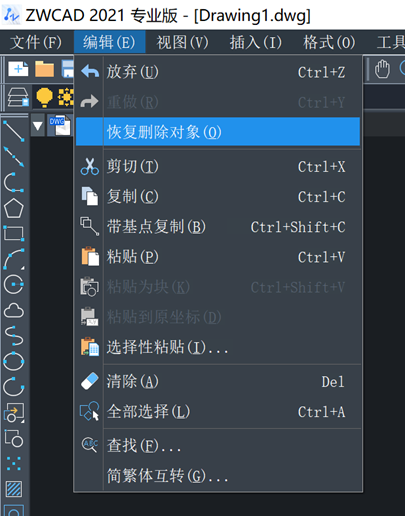The height and width of the screenshot is (516, 405).
Task: Click the ZWCAD application logo icon
Action: [12, 15]
